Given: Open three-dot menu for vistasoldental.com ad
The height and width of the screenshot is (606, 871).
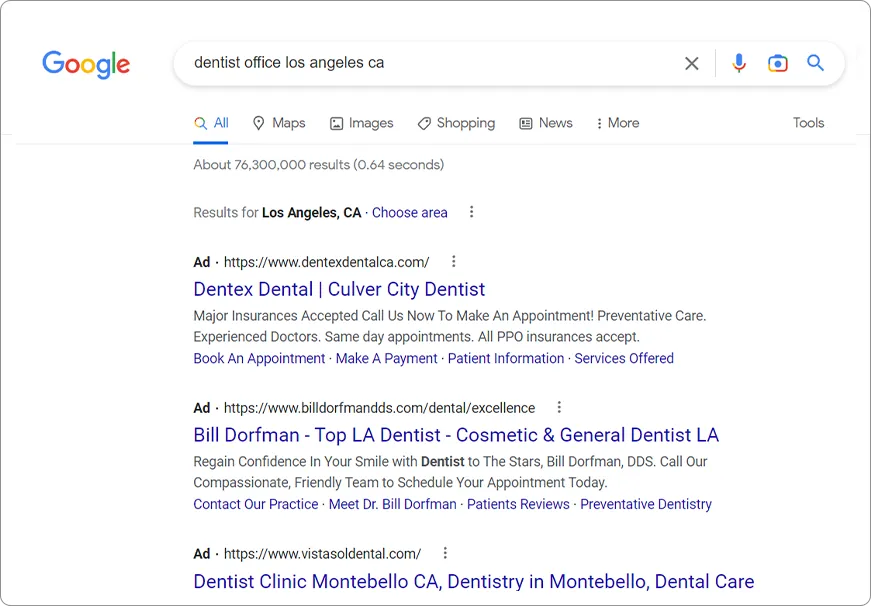Looking at the screenshot, I should pos(445,553).
